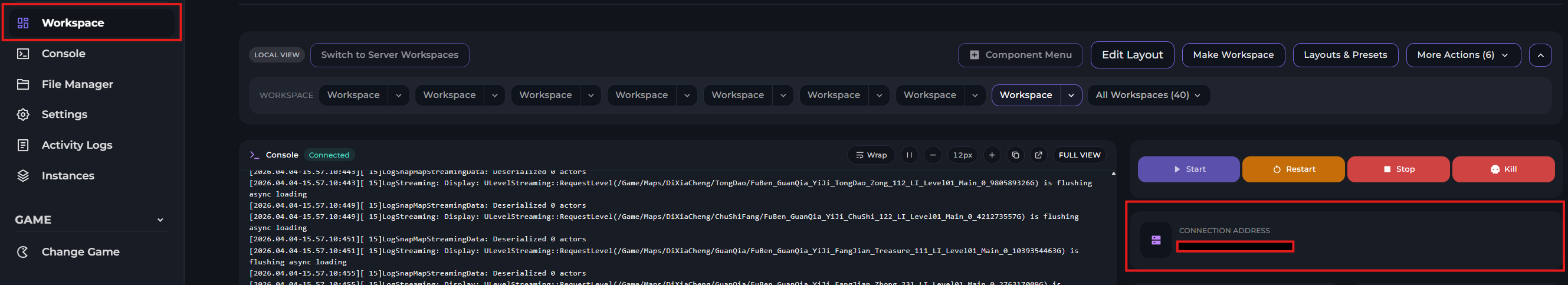Image resolution: width=1568 pixels, height=285 pixels.
Task: Pause the console output stream
Action: click(x=909, y=155)
